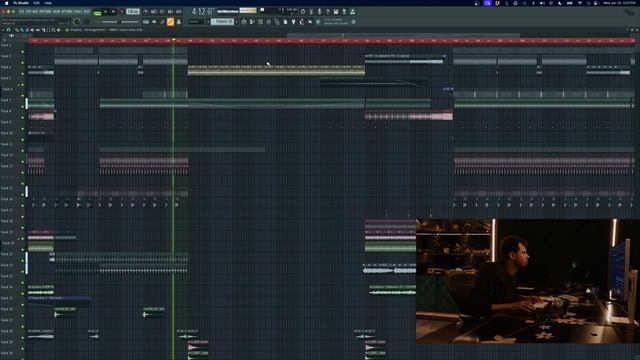Click the export/render icon in top toolbar
Image resolution: width=640 pixels, height=360 pixels.
[344, 12]
